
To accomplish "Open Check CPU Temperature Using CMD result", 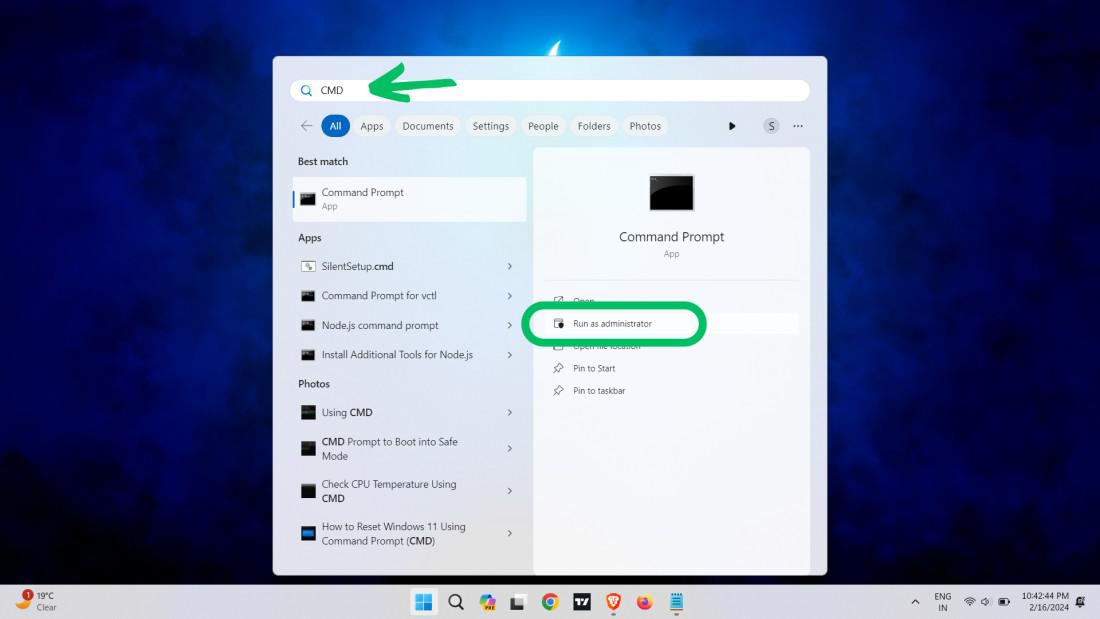I will click(x=409, y=491).
